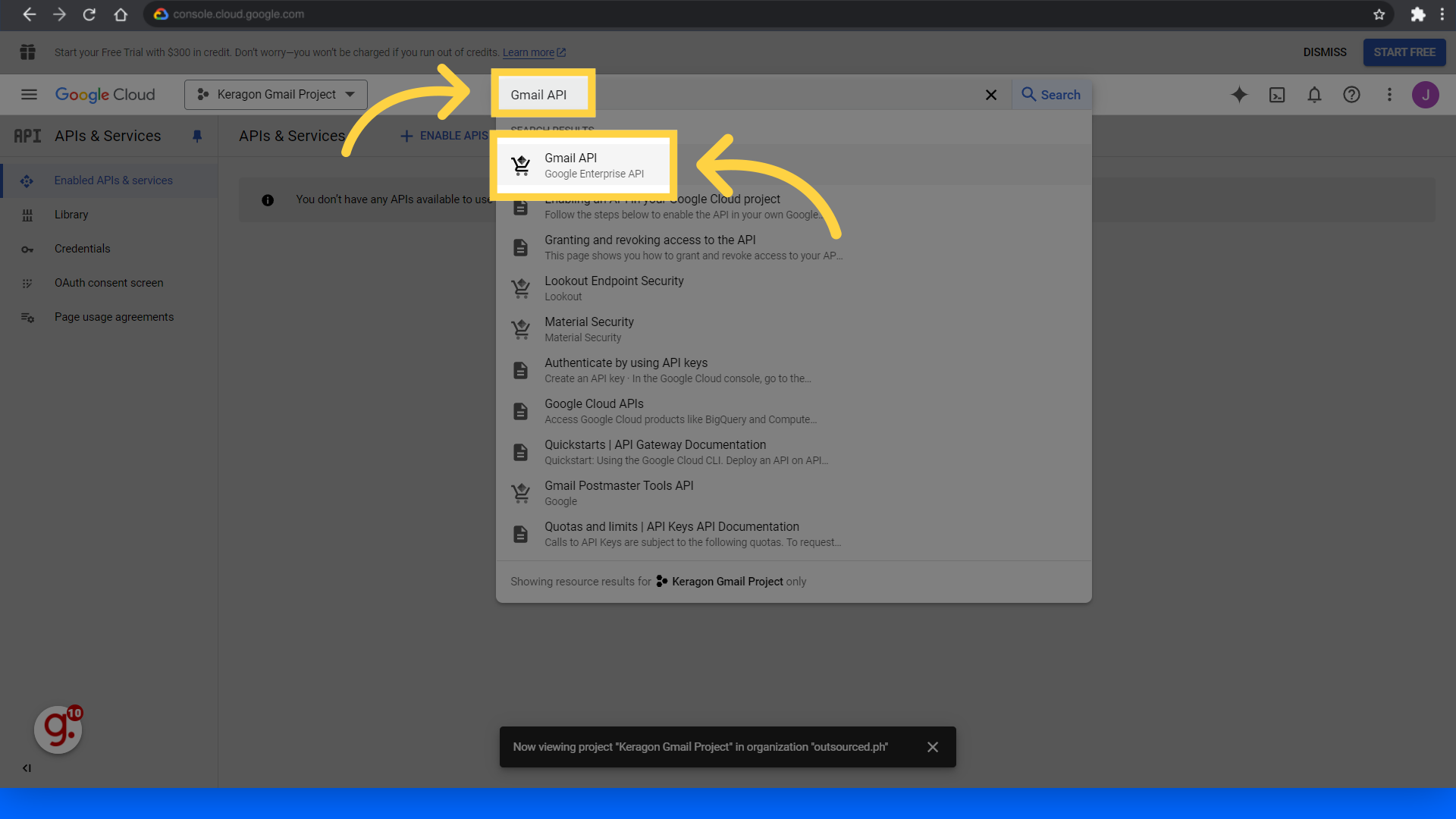Screen dimensions: 1456x819
Task: Open Gemini AI sparkle assistant icon
Action: click(x=1238, y=95)
